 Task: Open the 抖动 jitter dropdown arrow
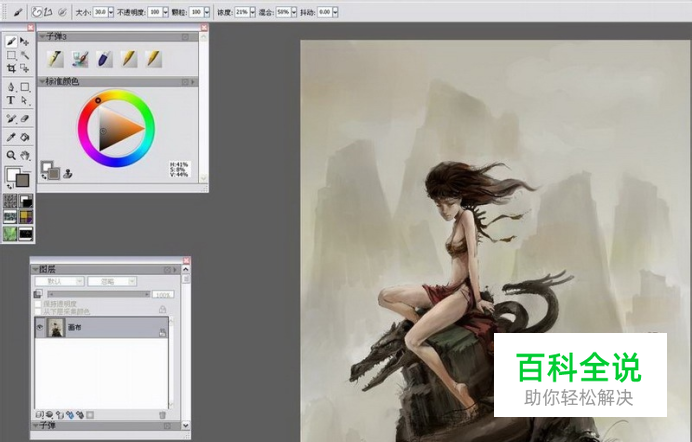click(x=335, y=12)
